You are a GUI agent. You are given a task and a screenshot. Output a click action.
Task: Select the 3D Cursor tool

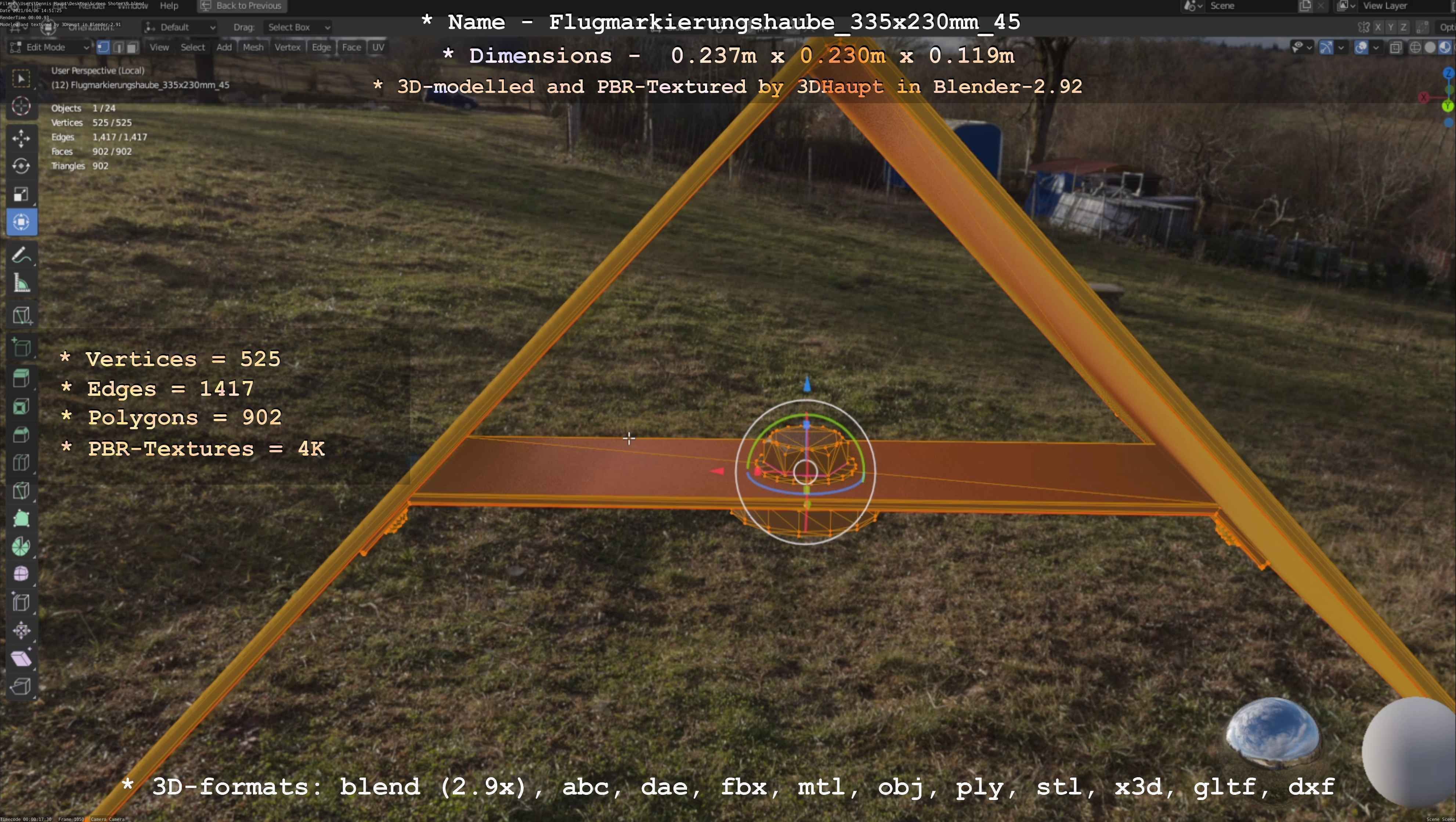tap(21, 106)
